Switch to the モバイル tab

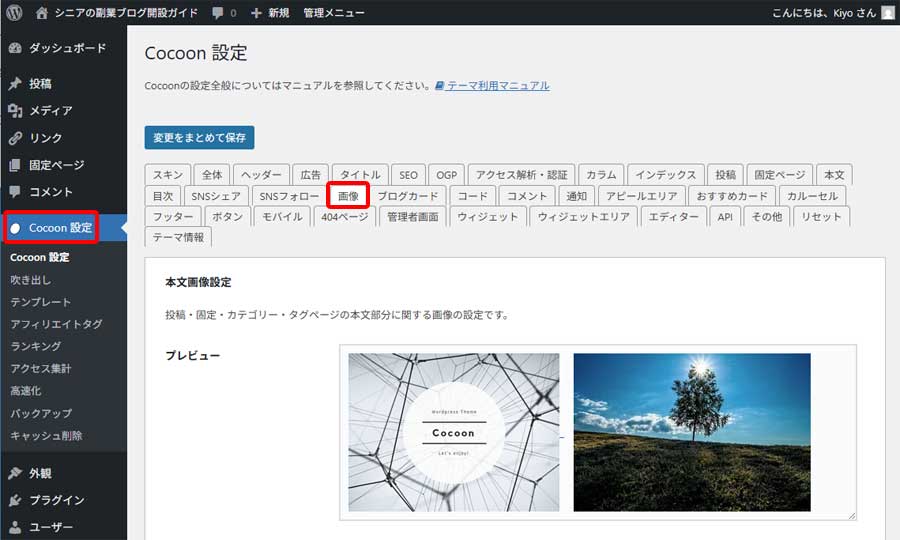tap(282, 216)
